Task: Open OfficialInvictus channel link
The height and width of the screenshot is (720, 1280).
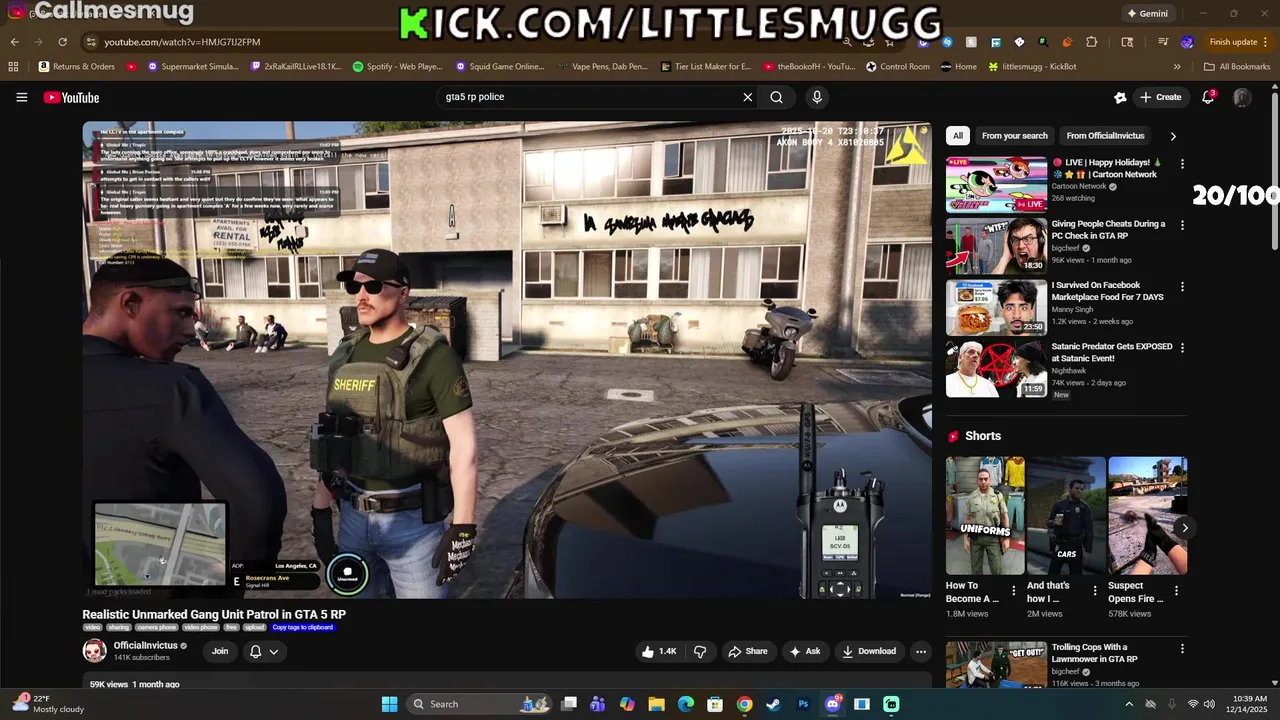Action: coord(145,646)
